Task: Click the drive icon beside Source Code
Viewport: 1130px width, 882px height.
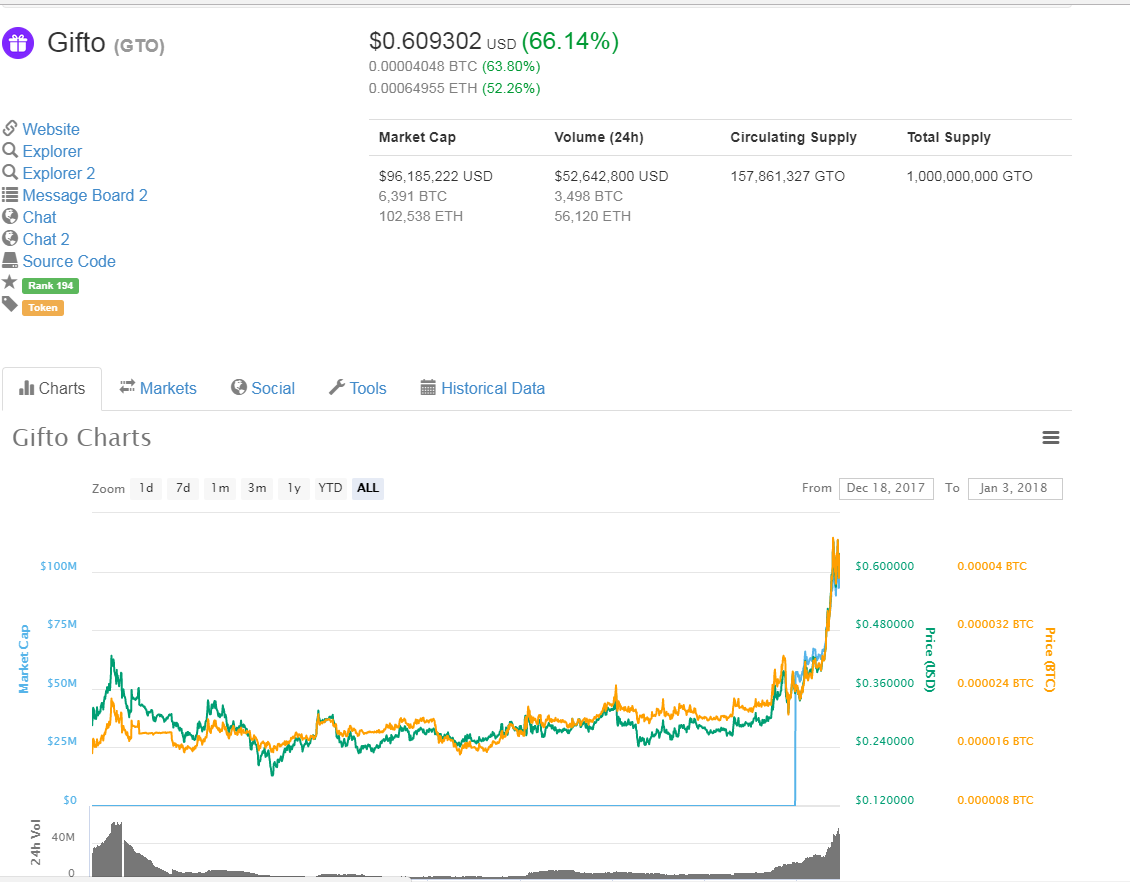Action: [10, 260]
